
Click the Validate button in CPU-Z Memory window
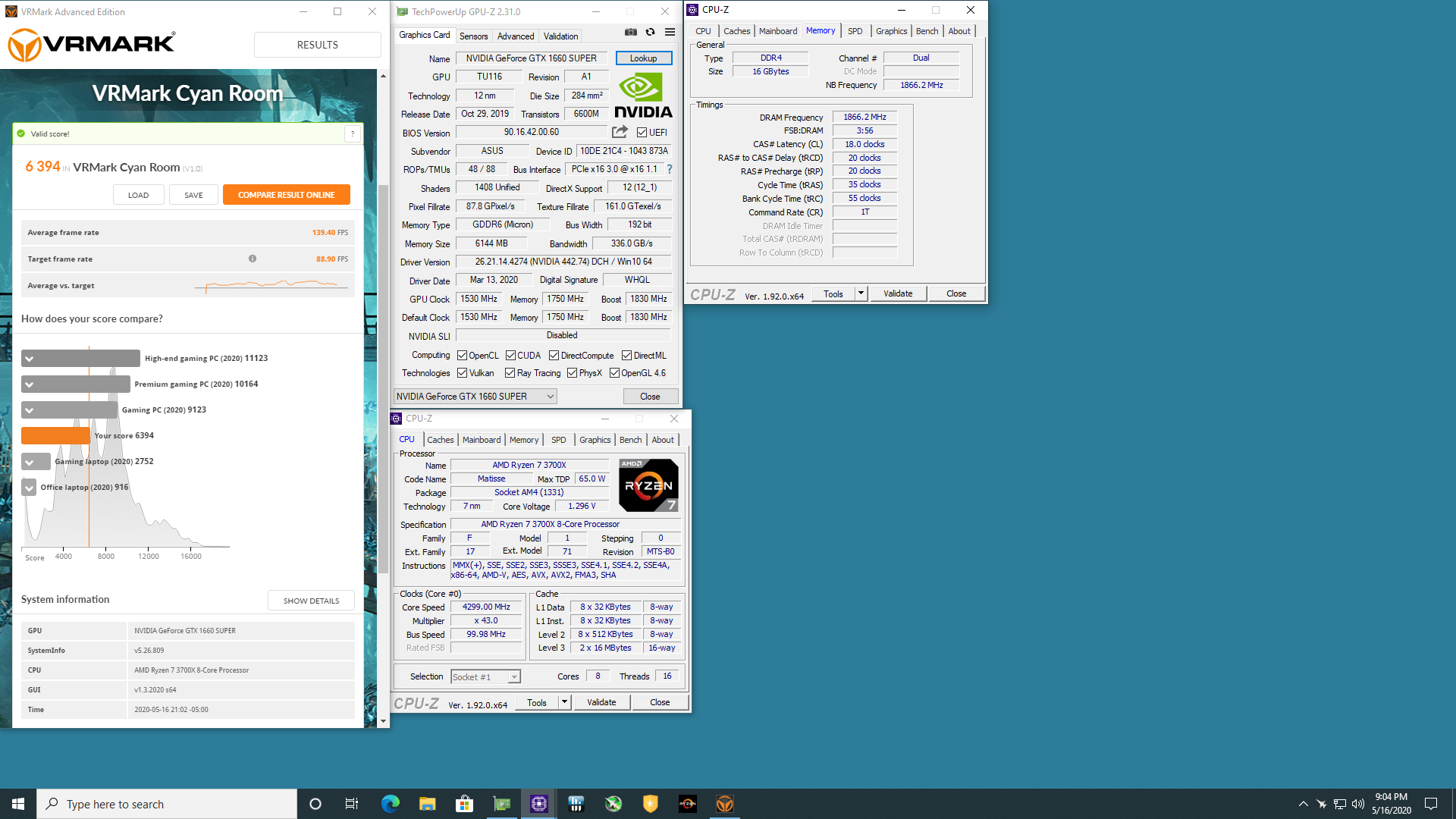coord(898,293)
